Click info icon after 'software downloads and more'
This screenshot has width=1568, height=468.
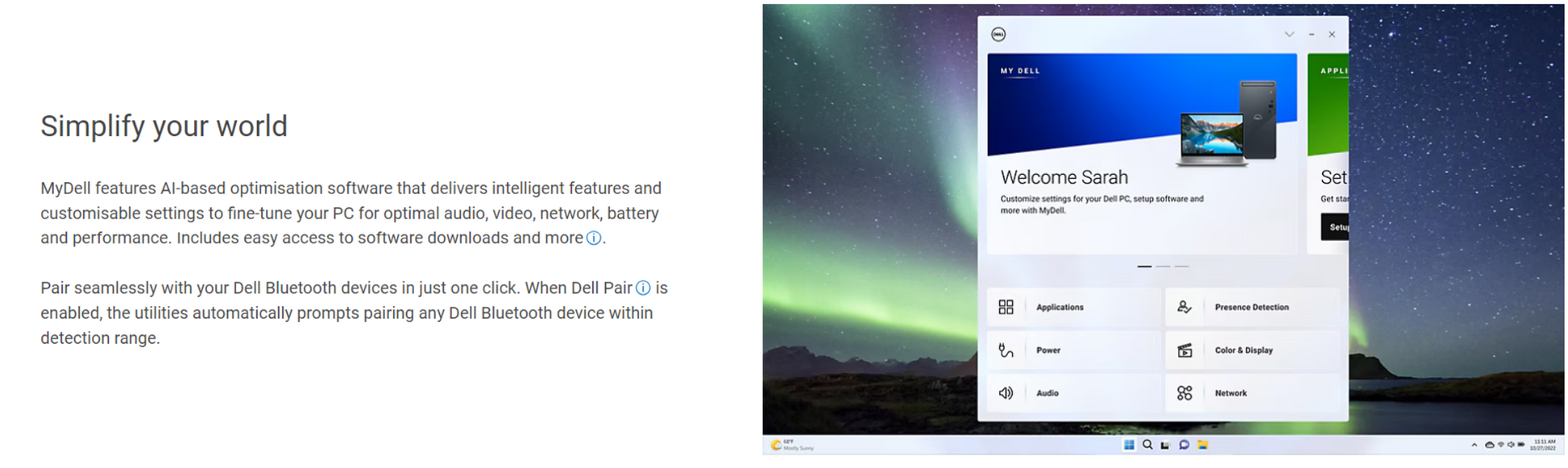(594, 238)
